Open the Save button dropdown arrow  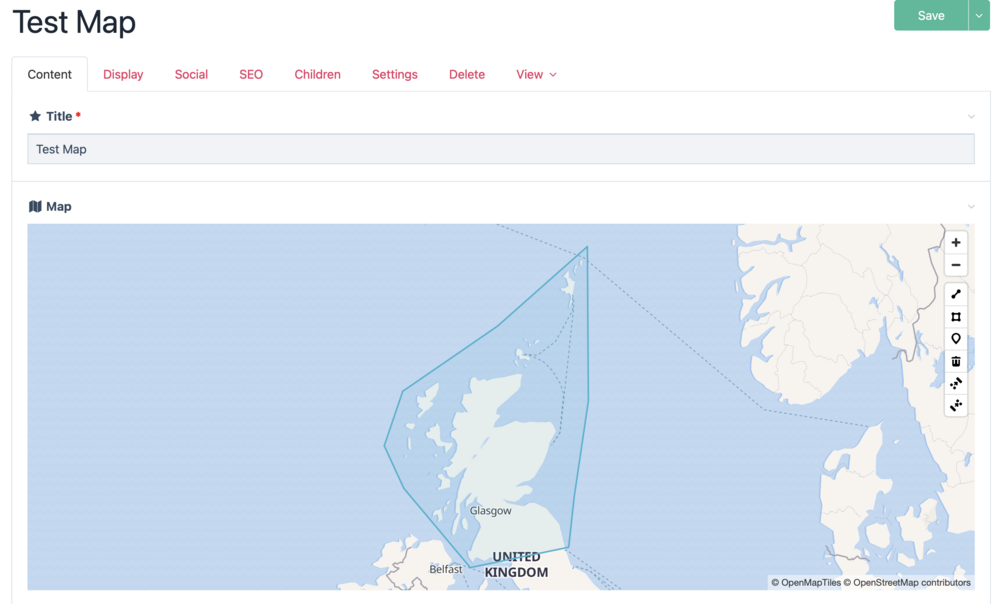[979, 15]
